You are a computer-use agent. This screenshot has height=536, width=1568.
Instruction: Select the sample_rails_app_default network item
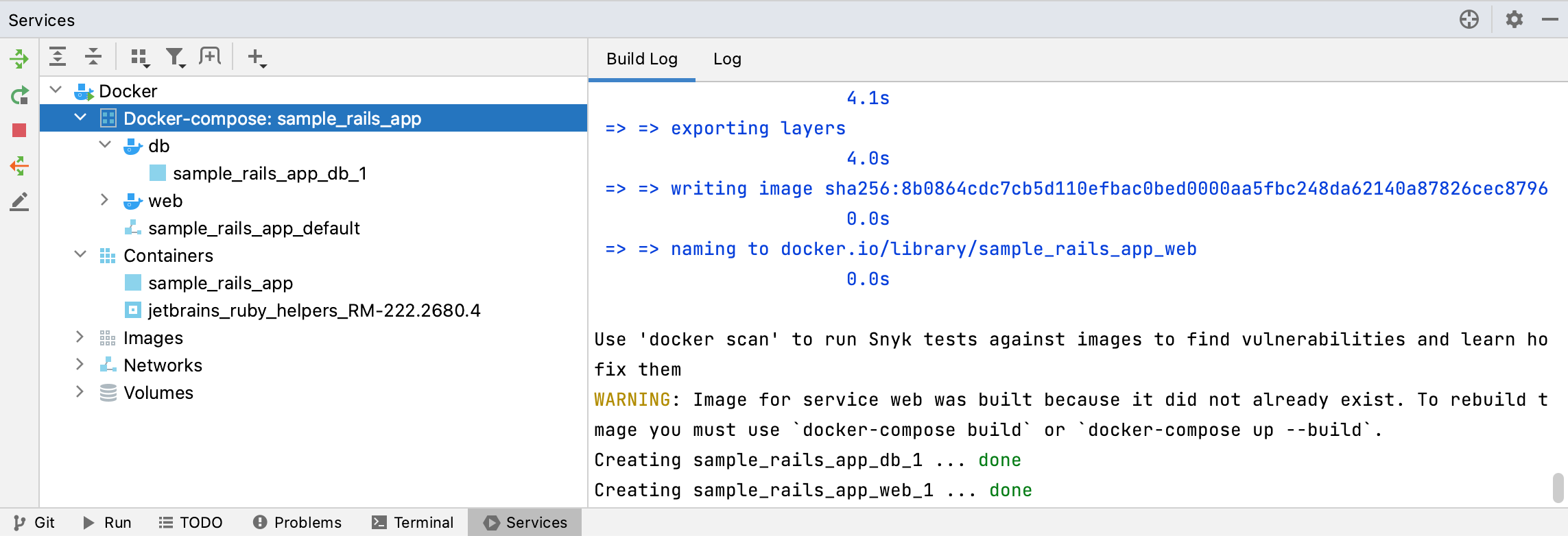click(x=254, y=228)
